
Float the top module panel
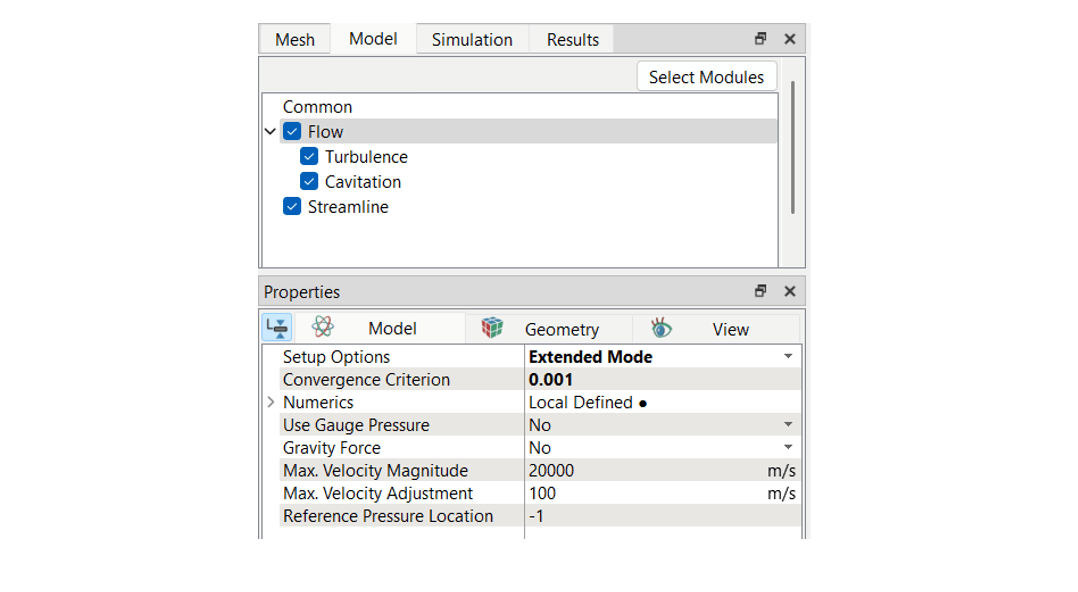760,39
